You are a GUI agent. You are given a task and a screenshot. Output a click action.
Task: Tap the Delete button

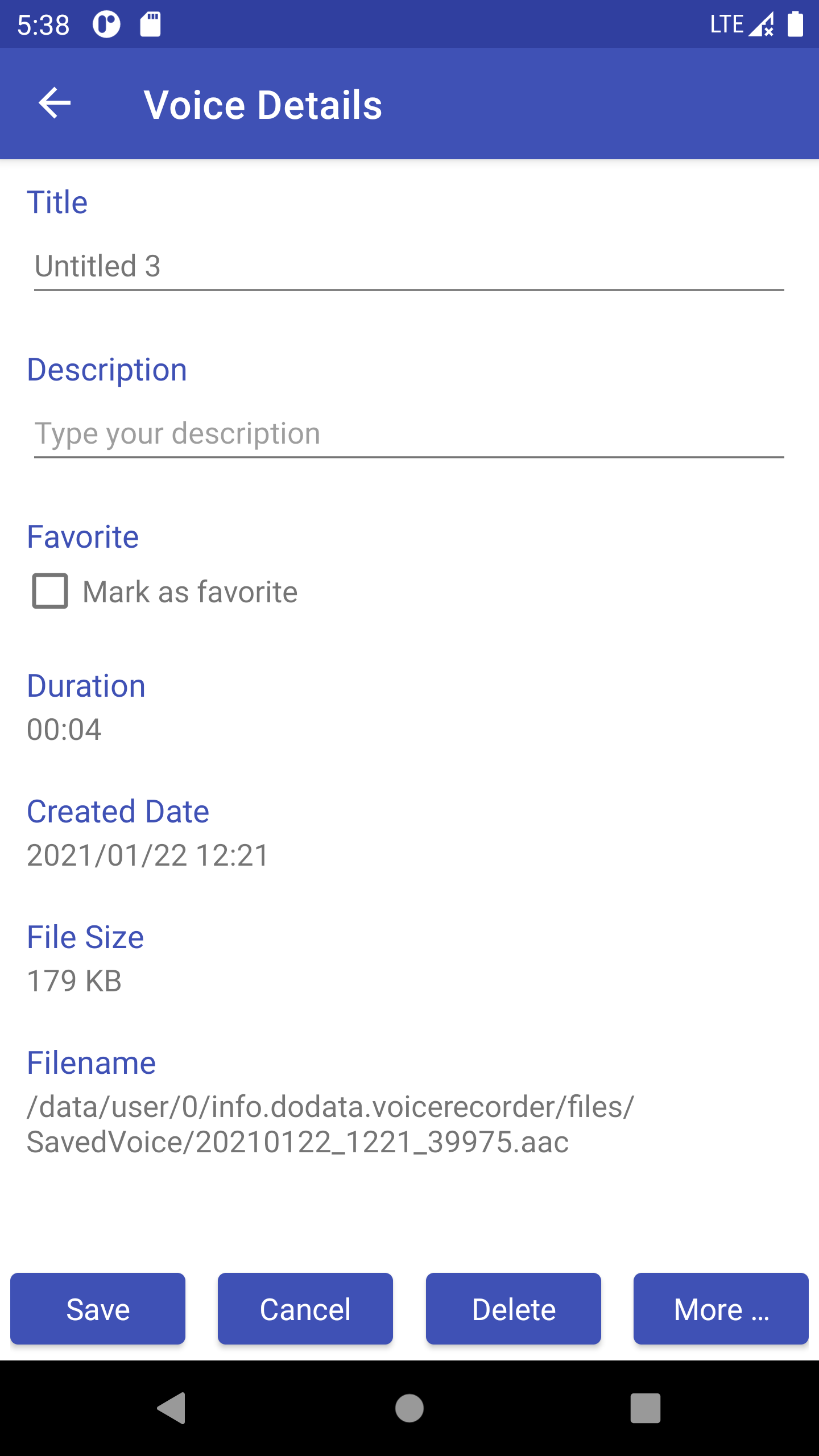pyautogui.click(x=513, y=1309)
